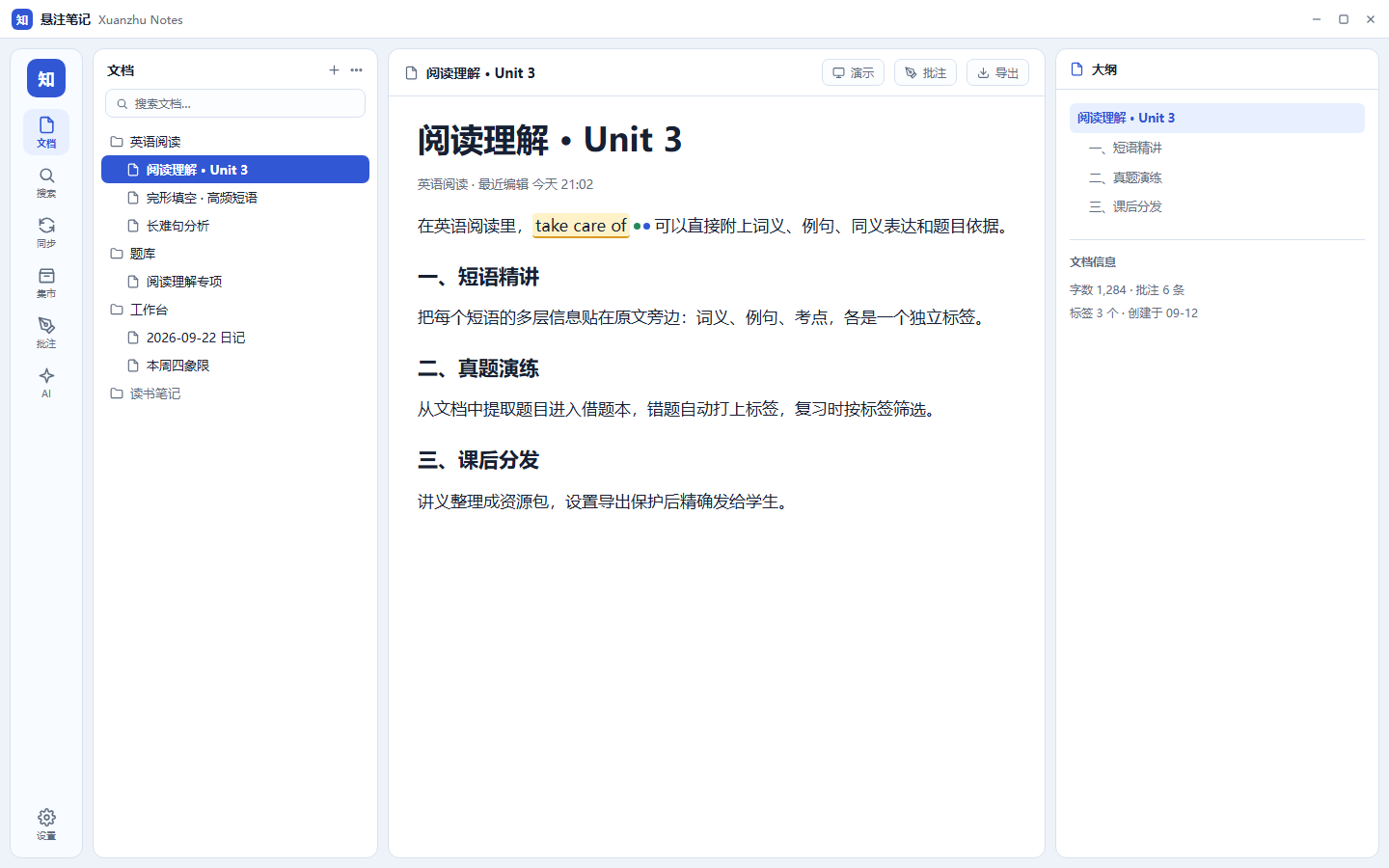The height and width of the screenshot is (868, 1389).
Task: Open the AI assistant section
Action: (46, 383)
